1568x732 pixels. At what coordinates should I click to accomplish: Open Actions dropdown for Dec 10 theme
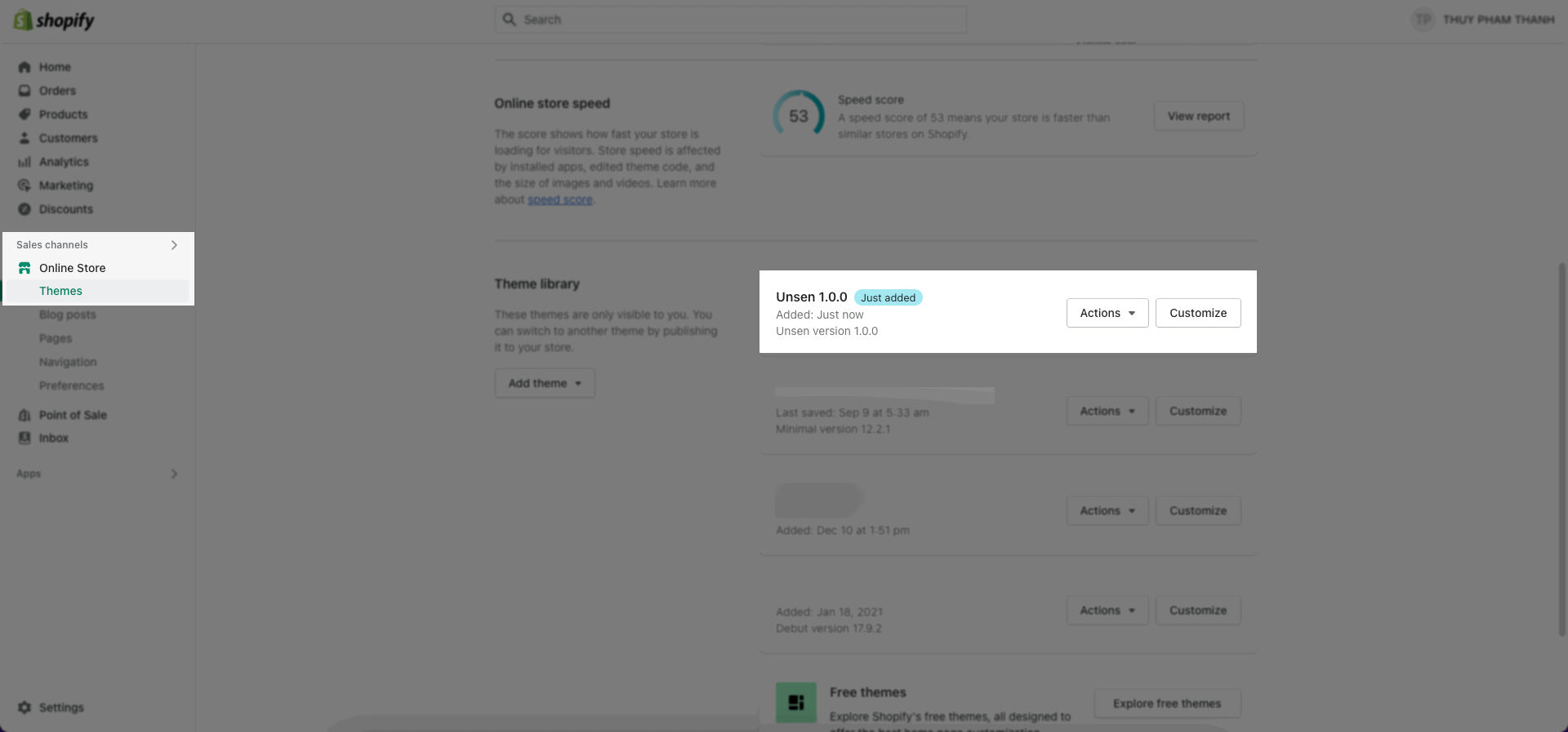1107,511
